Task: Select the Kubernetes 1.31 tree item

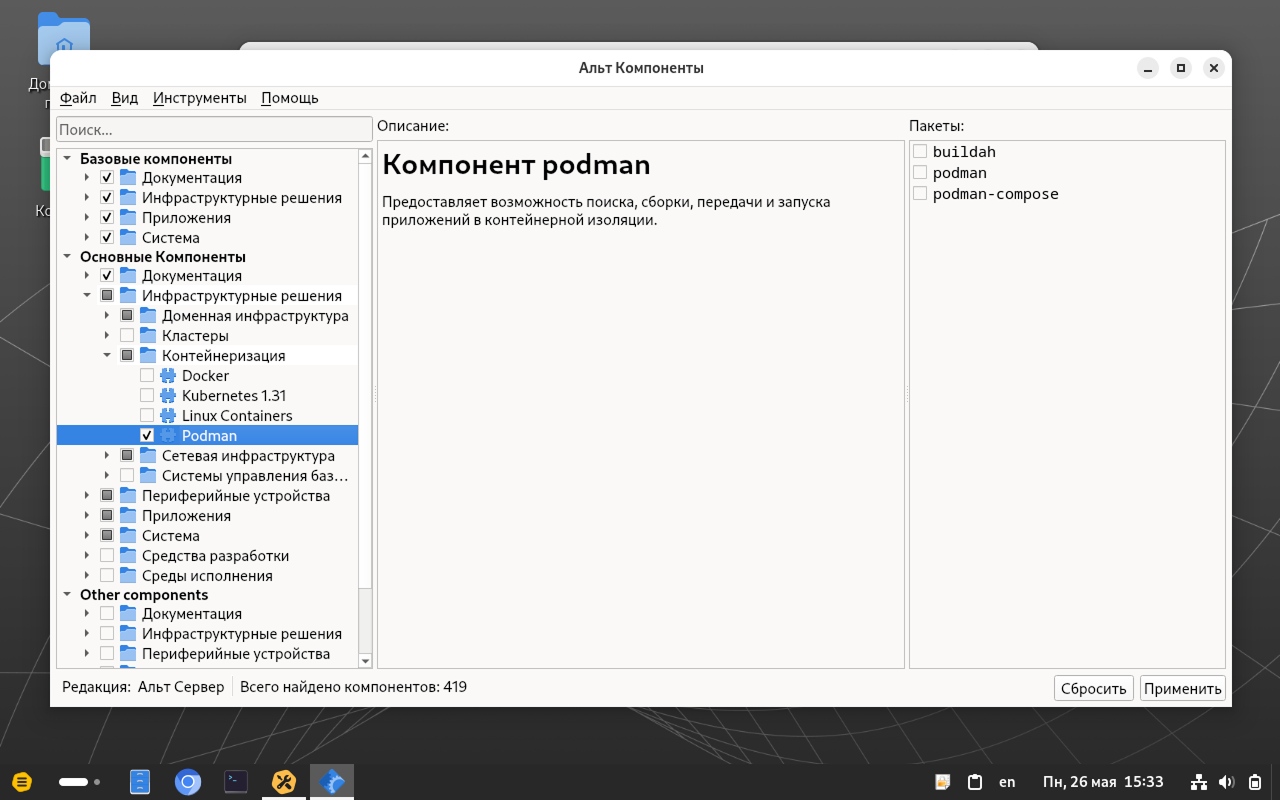Action: tap(234, 395)
